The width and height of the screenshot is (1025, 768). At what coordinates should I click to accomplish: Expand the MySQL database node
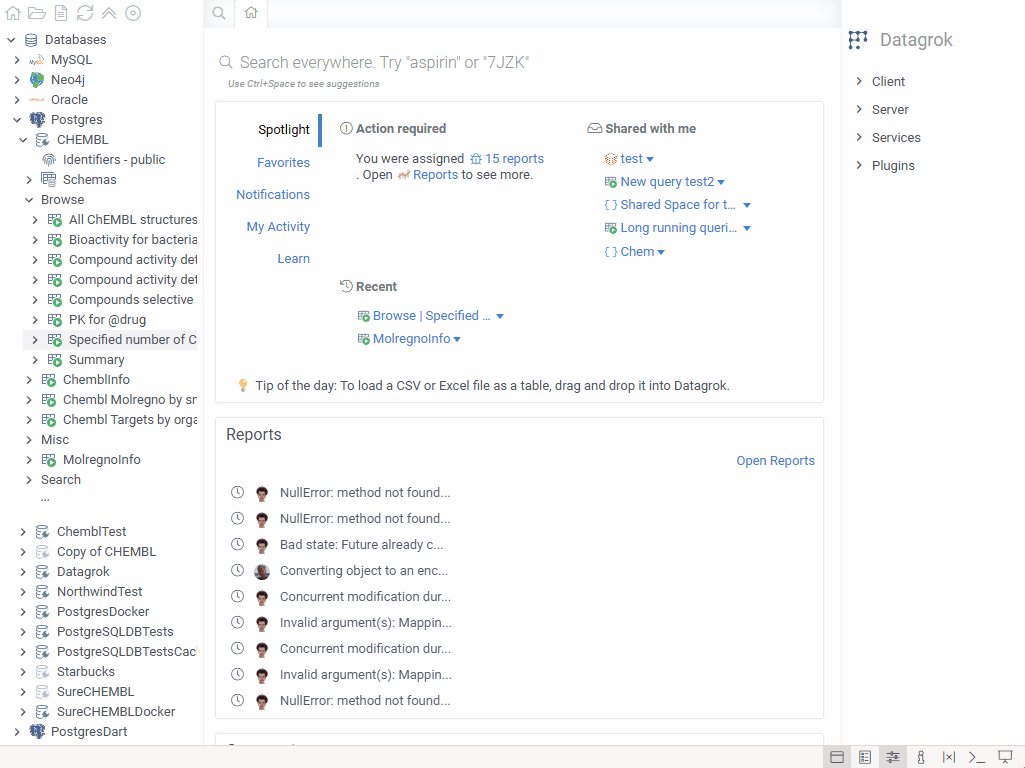[17, 60]
